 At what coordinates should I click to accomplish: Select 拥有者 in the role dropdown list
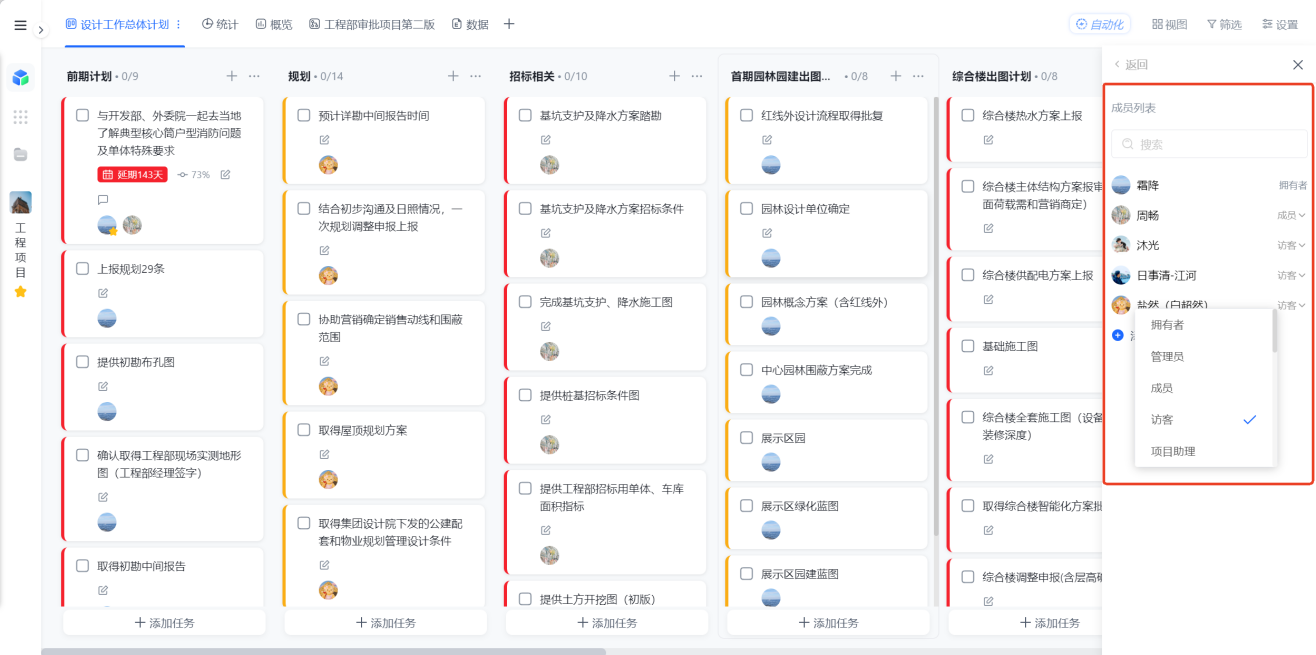[1204, 325]
